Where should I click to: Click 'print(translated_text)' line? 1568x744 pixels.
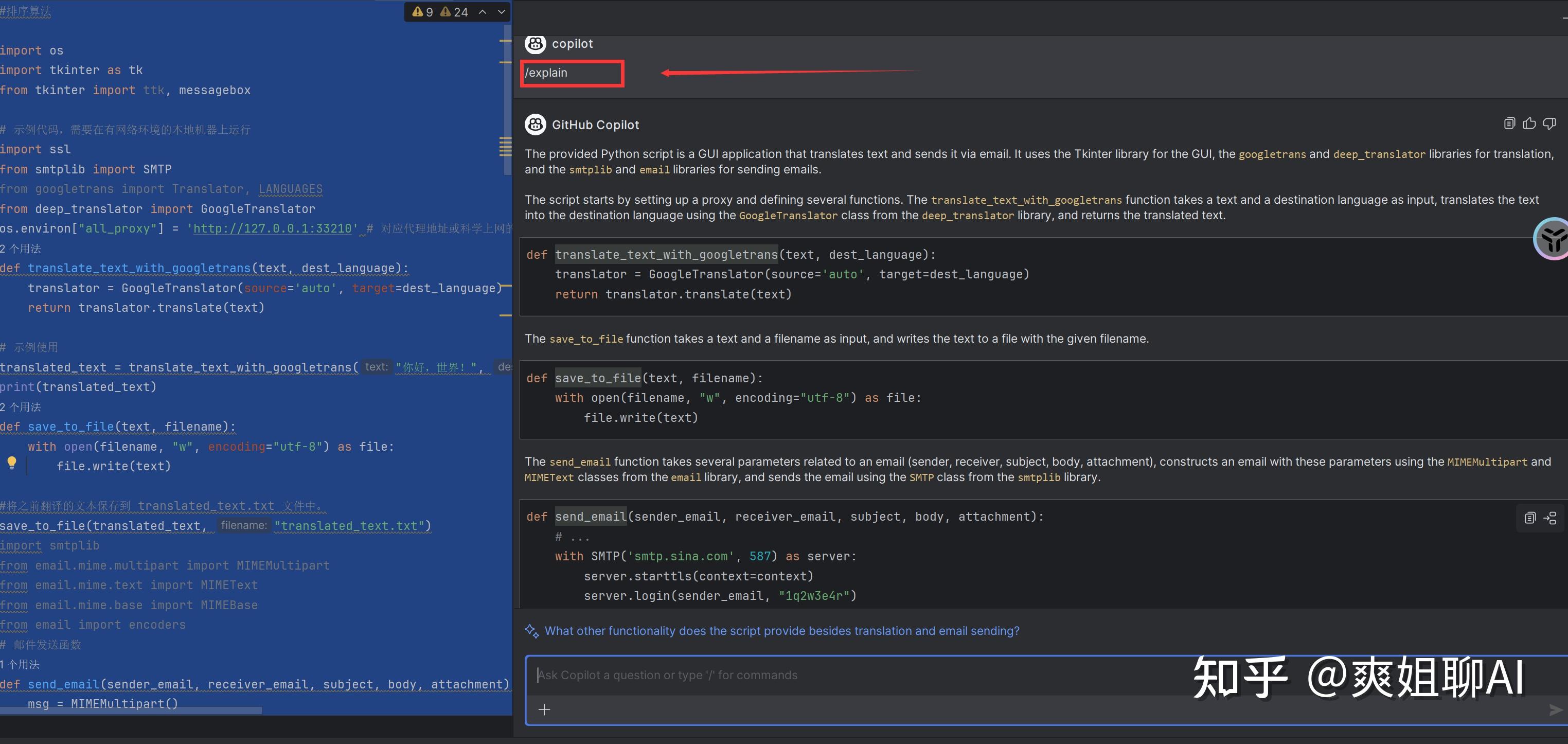(x=79, y=387)
